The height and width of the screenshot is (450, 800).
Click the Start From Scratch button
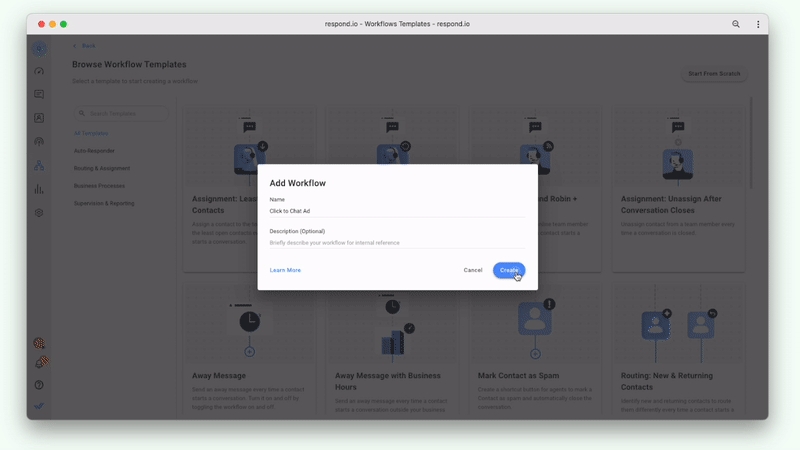coord(714,74)
